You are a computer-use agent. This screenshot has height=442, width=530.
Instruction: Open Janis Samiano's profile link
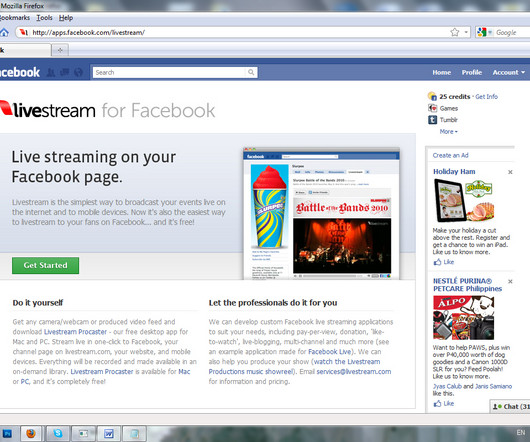coord(493,386)
